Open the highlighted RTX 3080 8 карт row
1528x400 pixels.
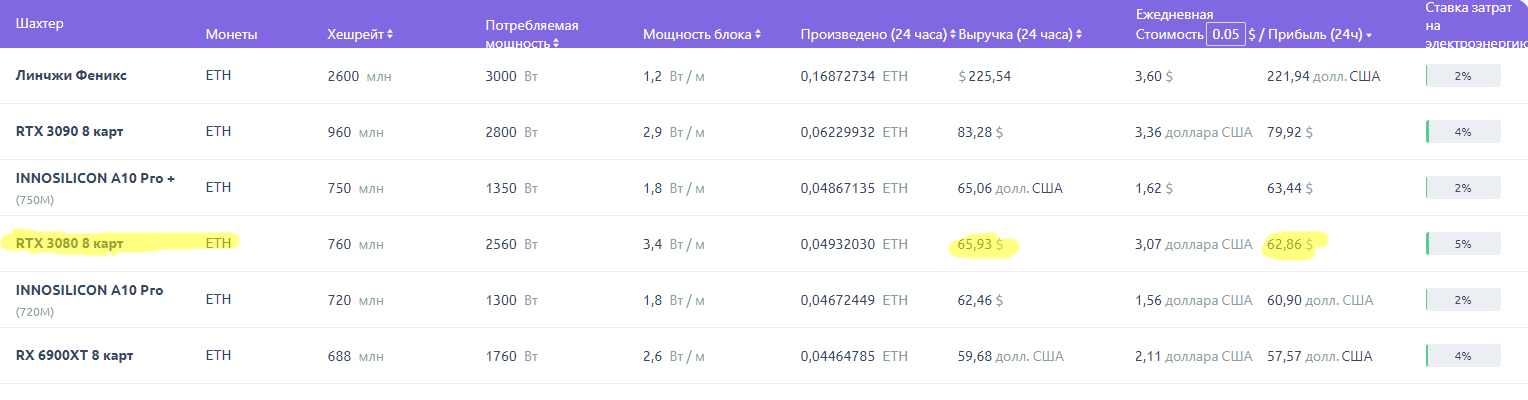tap(69, 243)
